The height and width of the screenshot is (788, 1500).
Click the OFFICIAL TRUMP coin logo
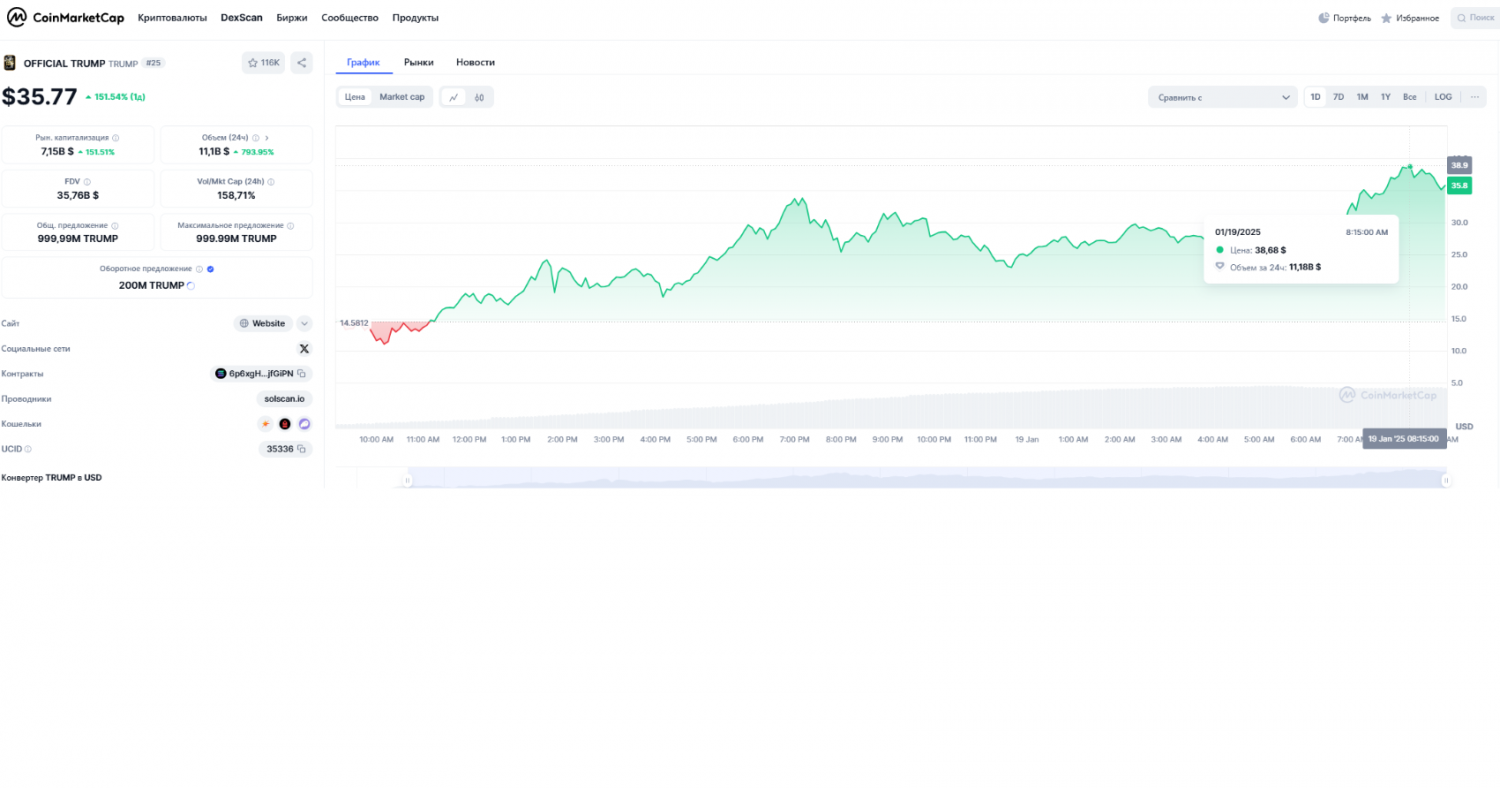point(10,63)
